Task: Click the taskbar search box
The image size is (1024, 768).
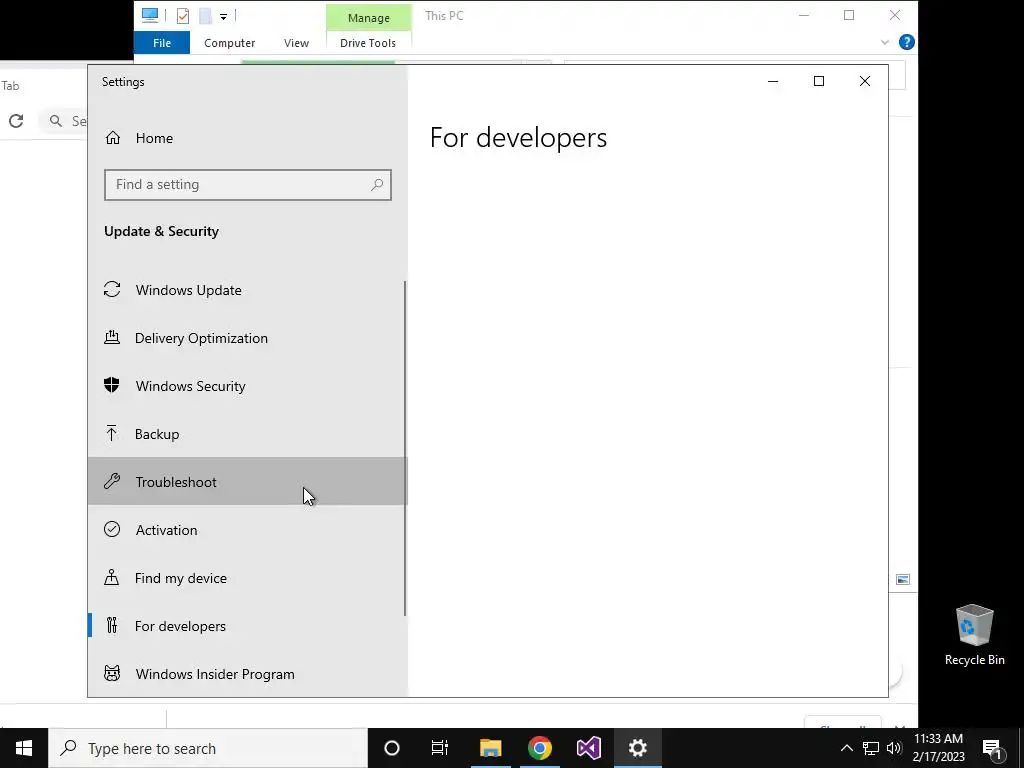Action: [x=208, y=748]
